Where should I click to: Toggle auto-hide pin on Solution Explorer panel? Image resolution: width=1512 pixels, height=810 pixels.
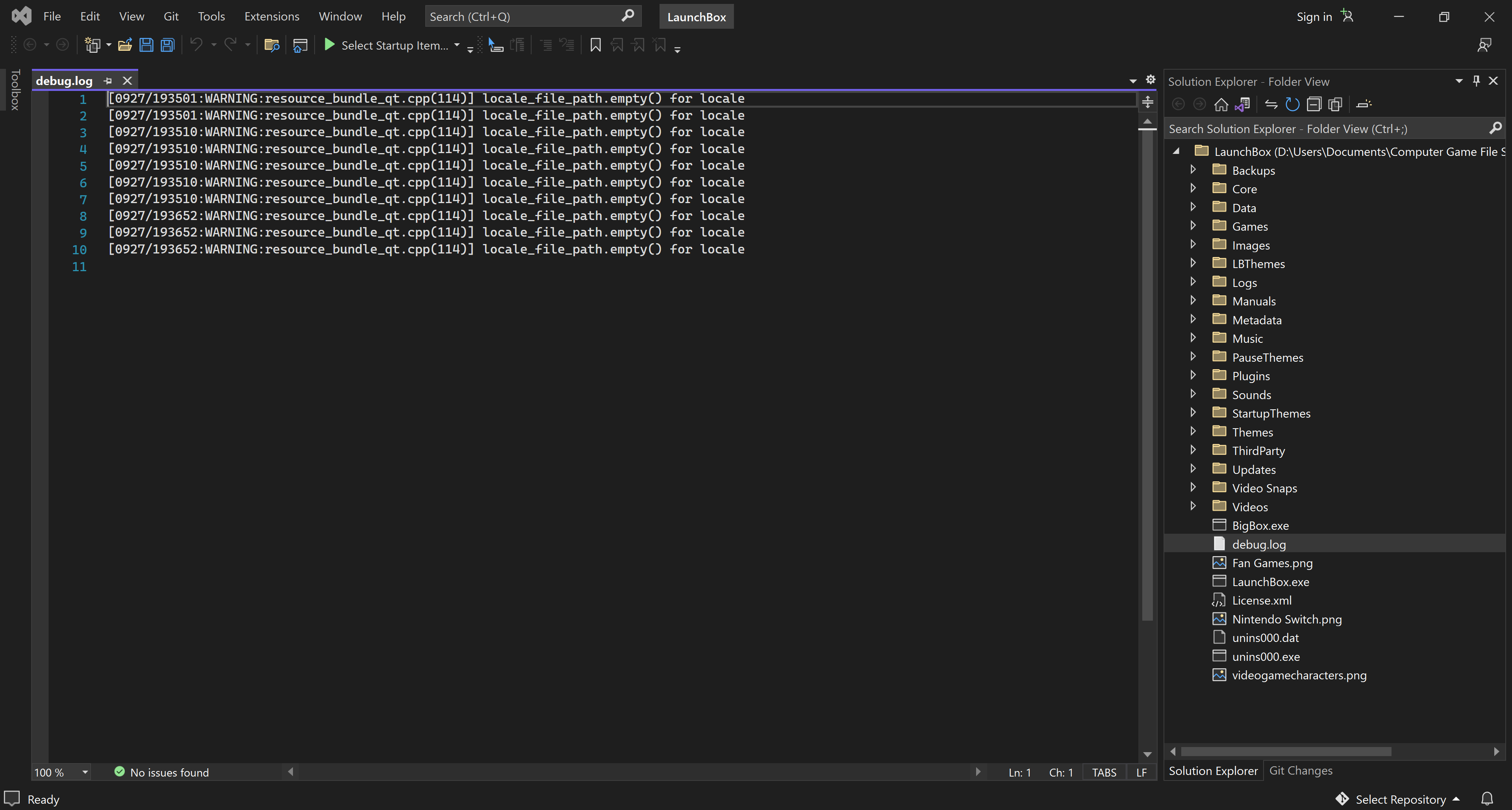(x=1476, y=80)
